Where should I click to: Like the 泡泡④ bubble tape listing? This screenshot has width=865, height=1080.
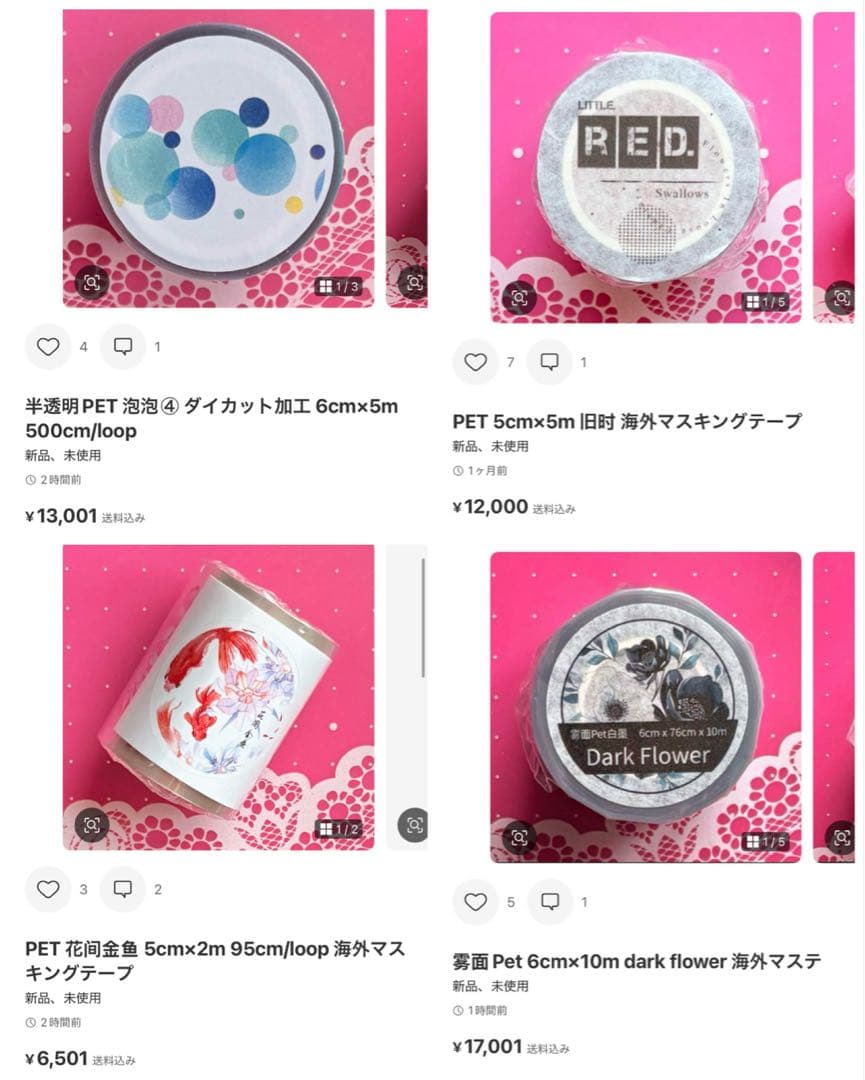(x=48, y=346)
